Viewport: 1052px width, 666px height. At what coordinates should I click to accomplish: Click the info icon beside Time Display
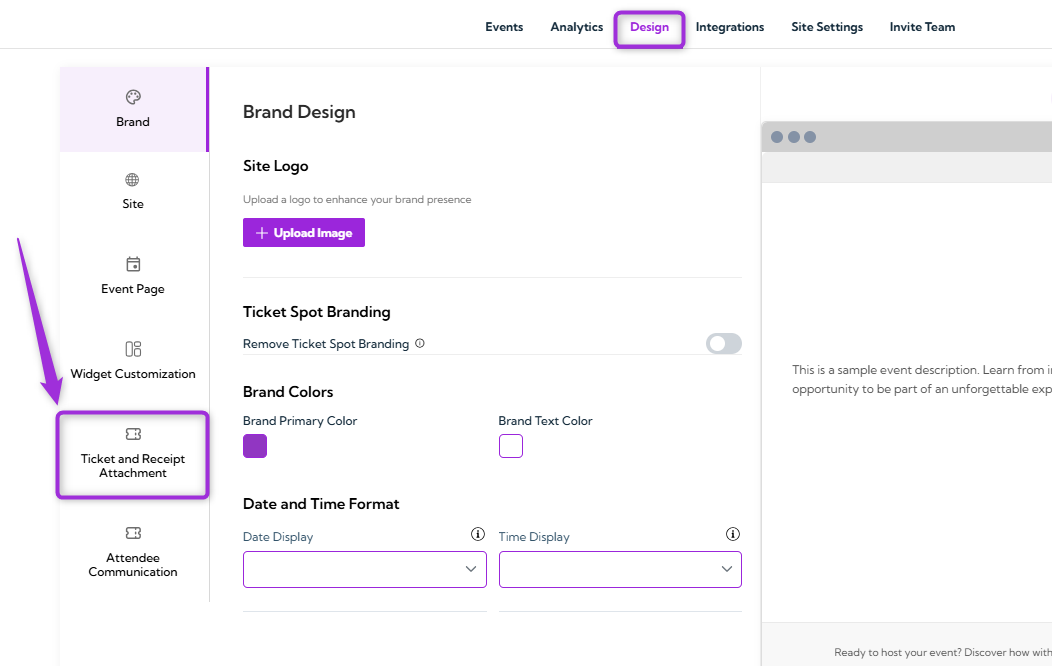(733, 533)
